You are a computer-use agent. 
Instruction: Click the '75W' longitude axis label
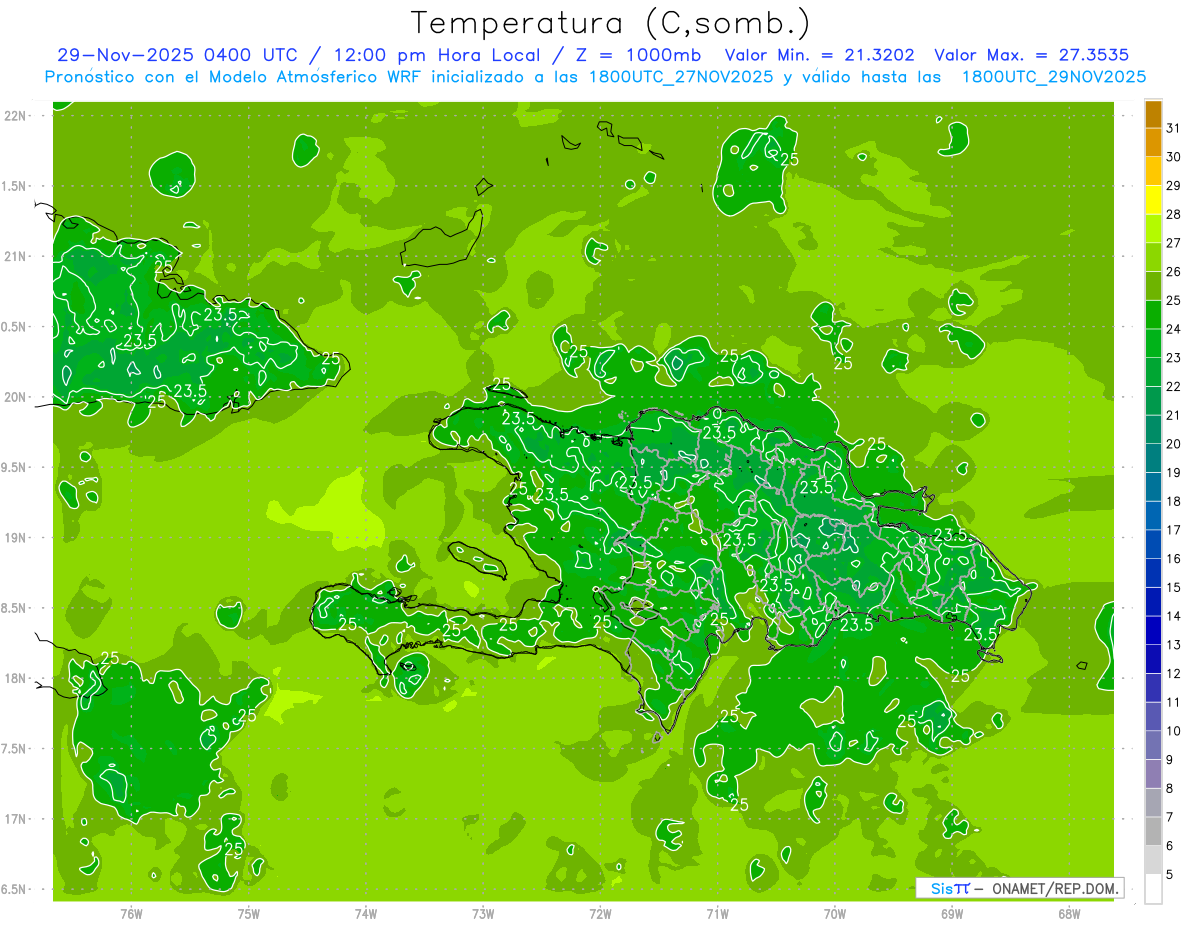(x=249, y=914)
